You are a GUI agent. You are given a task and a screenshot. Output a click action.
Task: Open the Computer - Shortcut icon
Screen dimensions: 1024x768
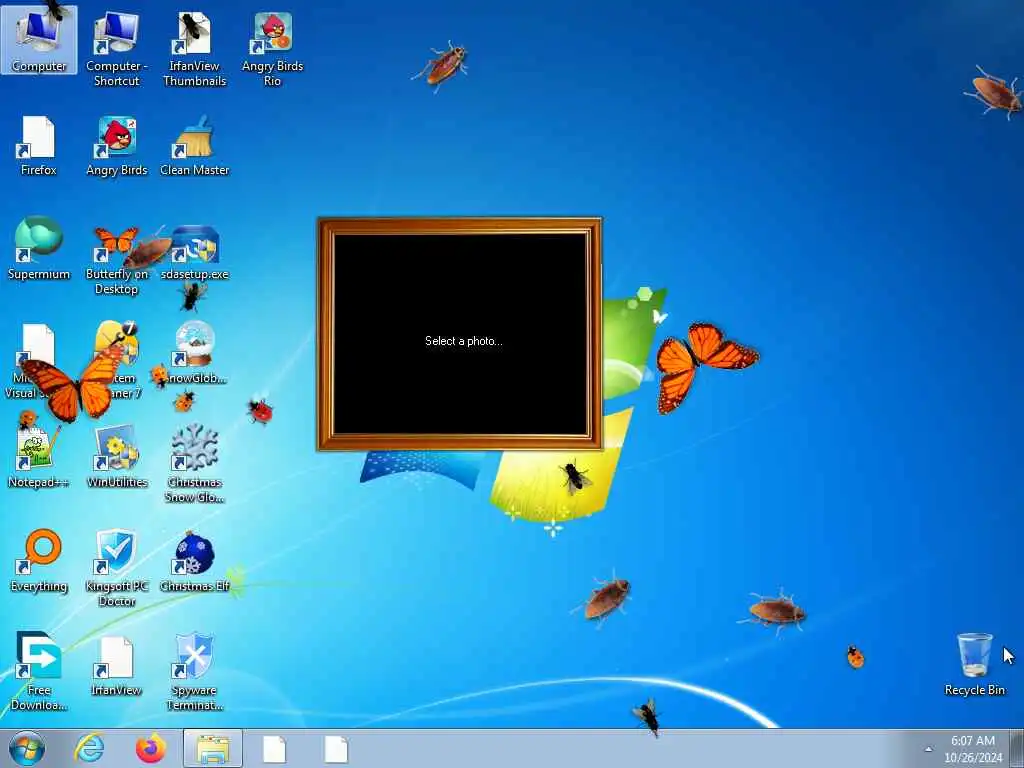click(116, 49)
